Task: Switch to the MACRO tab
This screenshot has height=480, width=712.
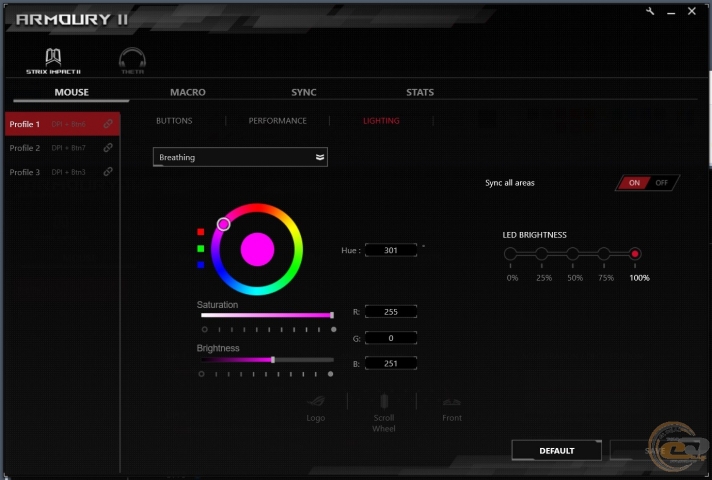Action: 188,92
